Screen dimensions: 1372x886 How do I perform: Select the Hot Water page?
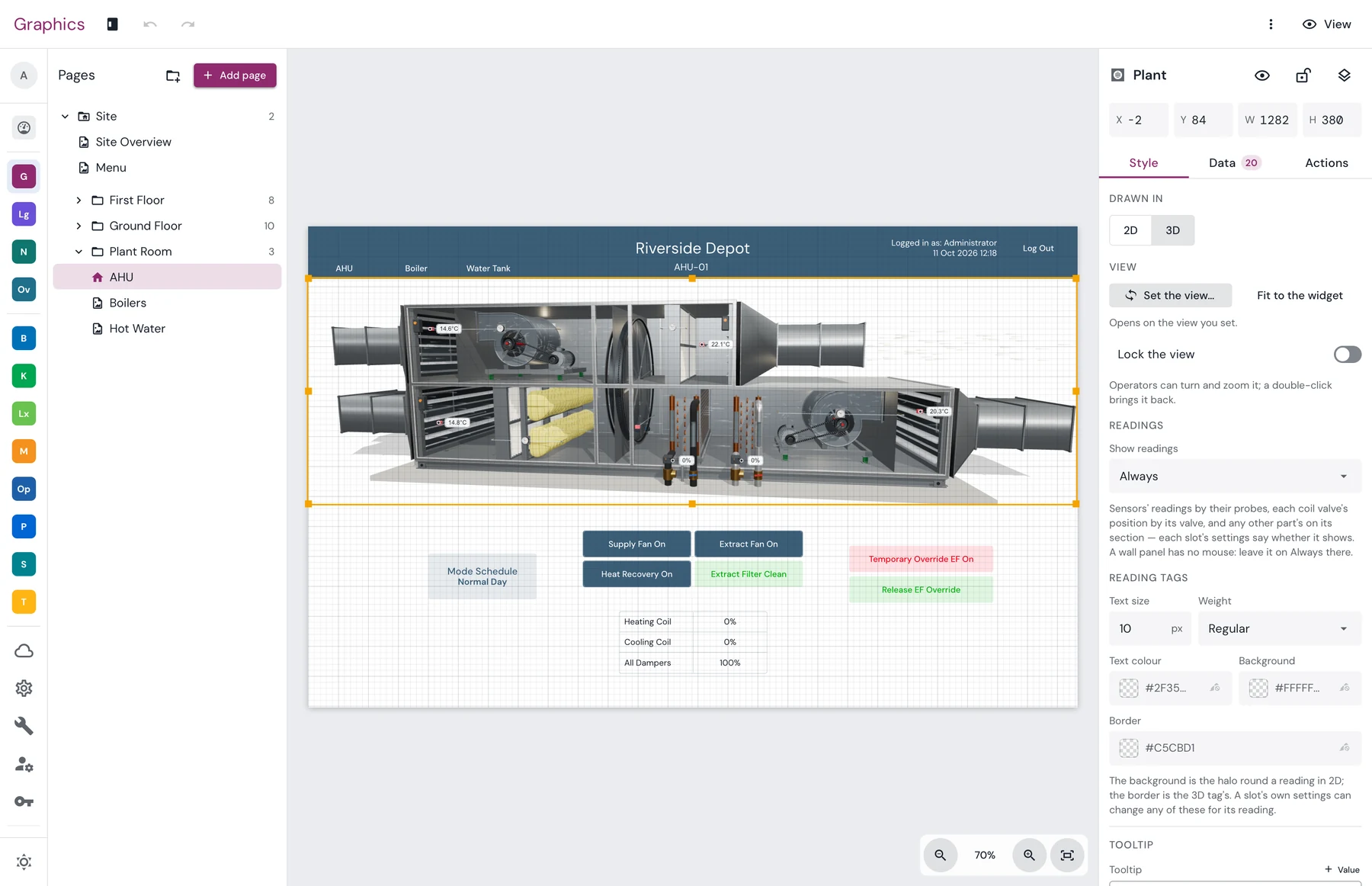167,329
